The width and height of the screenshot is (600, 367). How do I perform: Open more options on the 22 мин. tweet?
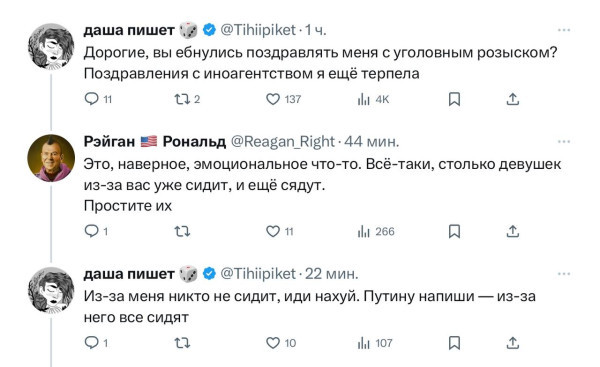[x=564, y=274]
